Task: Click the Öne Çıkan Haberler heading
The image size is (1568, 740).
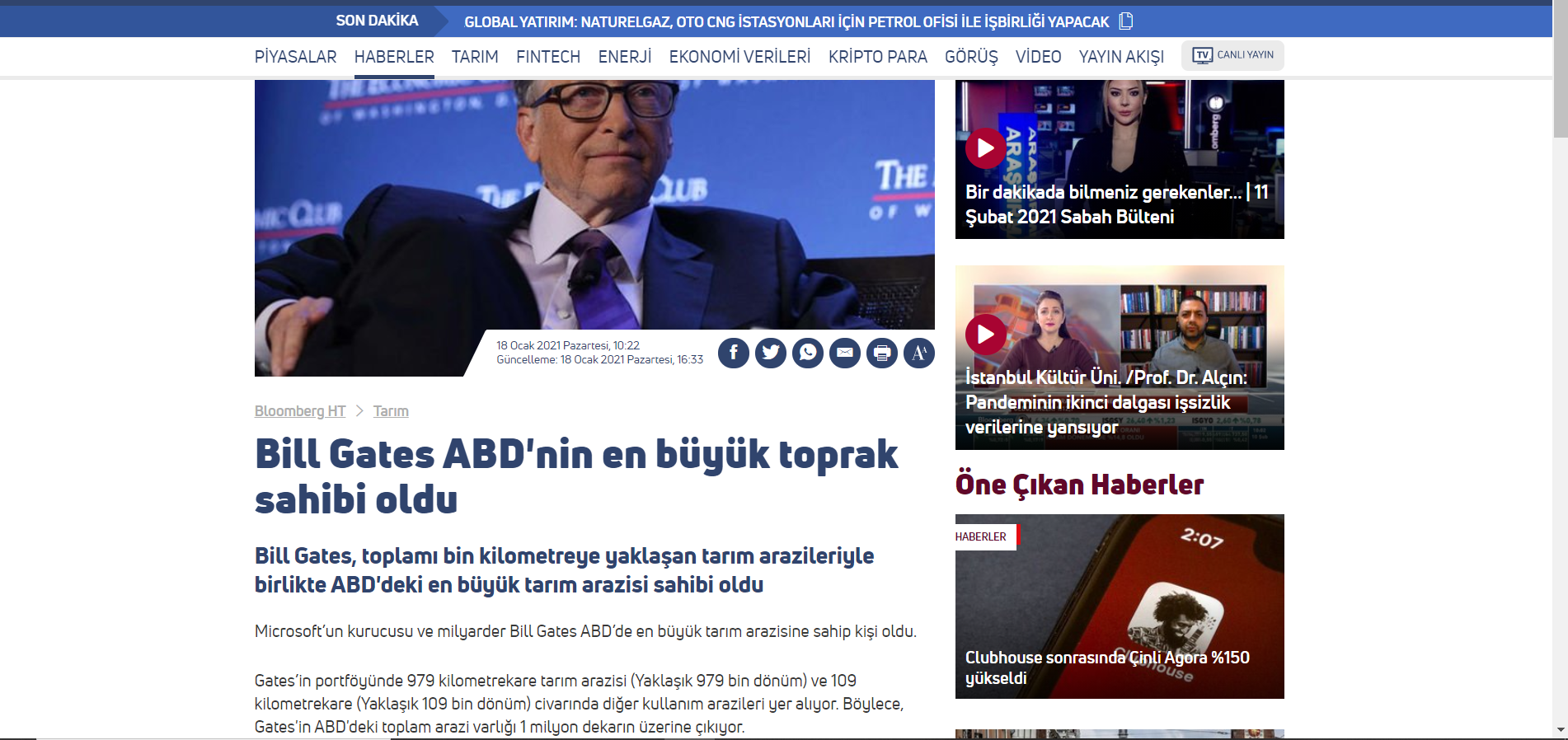Action: 1079,485
